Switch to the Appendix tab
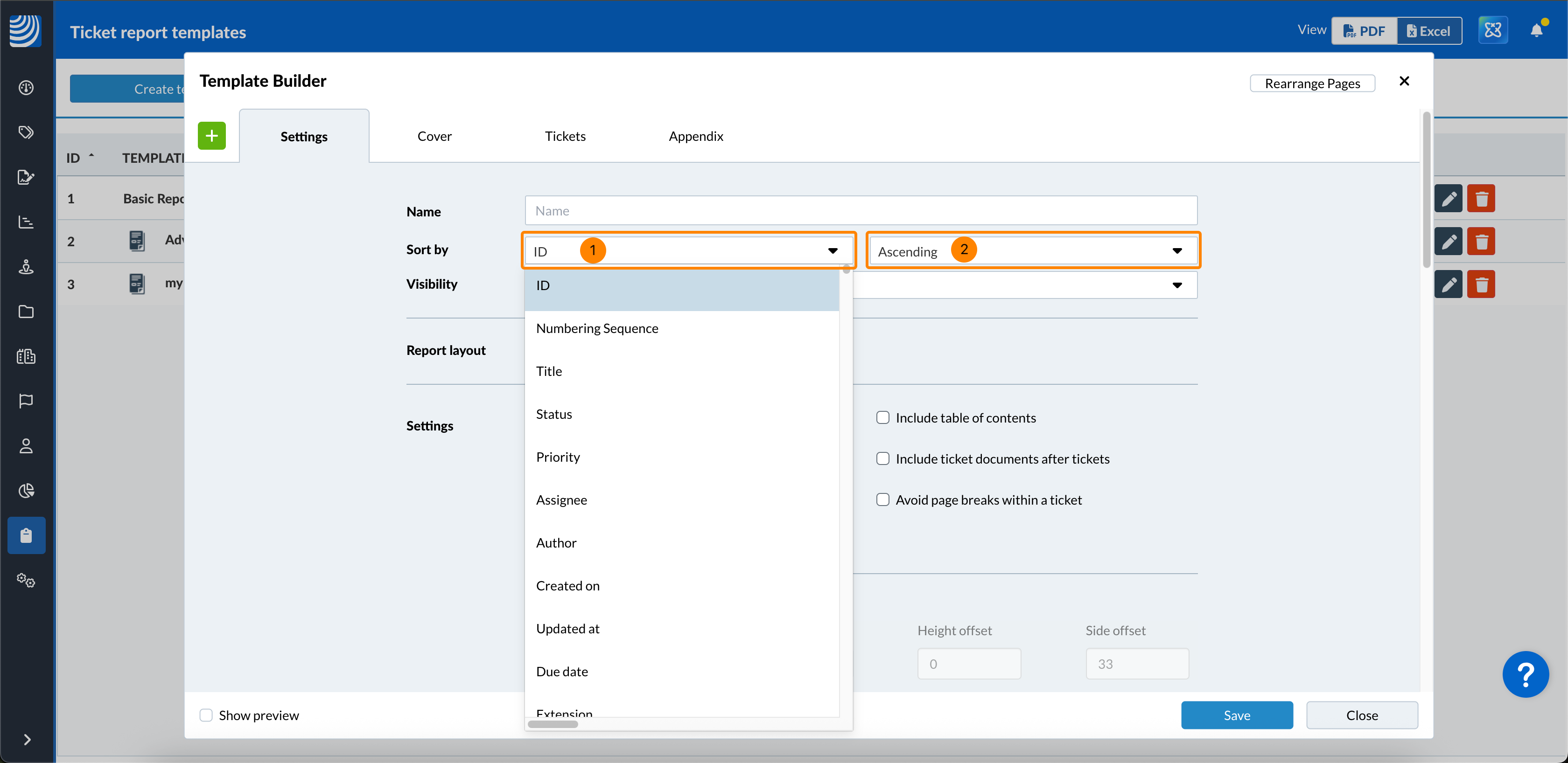1568x763 pixels. (x=695, y=136)
